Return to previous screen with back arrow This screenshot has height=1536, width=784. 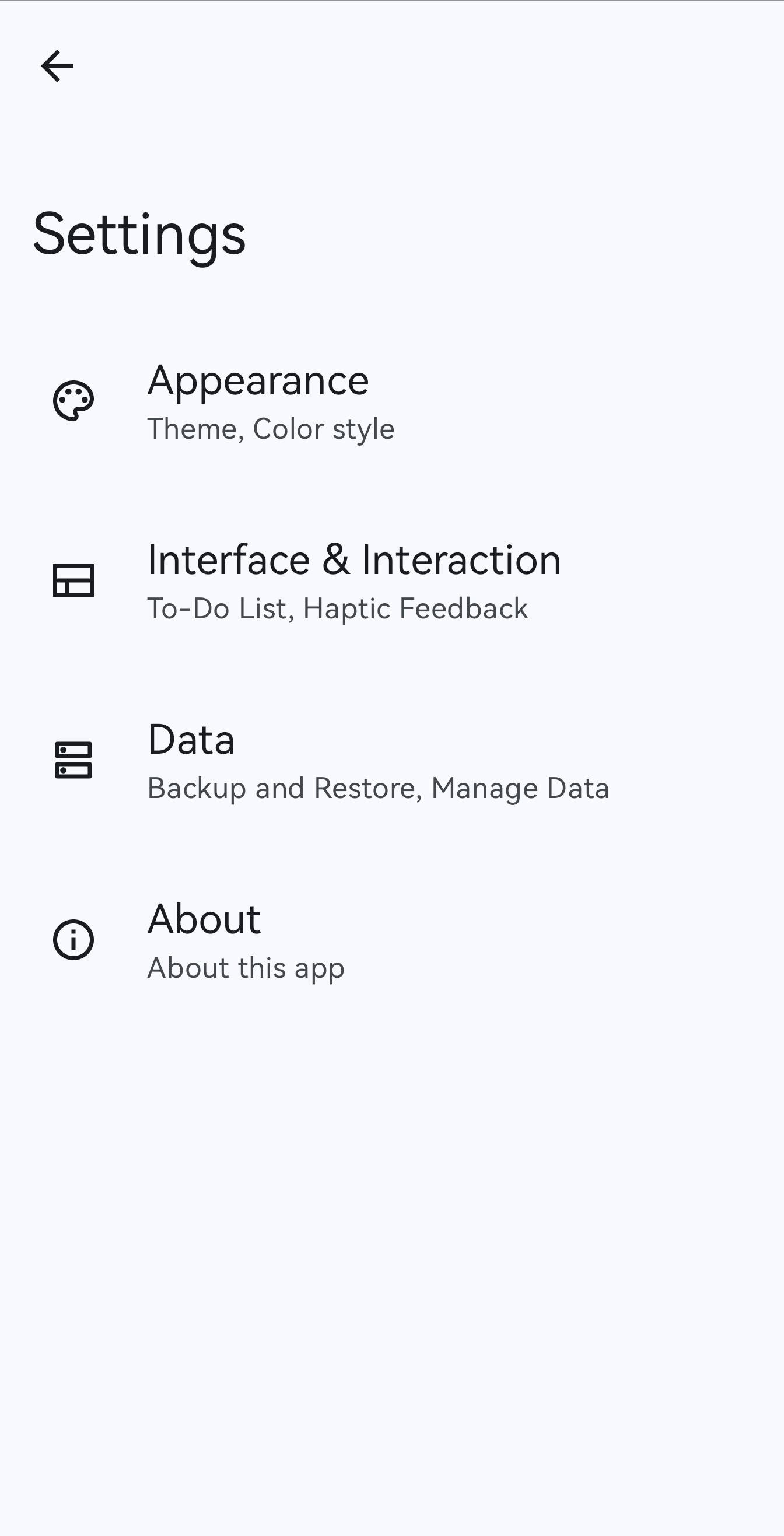pos(57,65)
